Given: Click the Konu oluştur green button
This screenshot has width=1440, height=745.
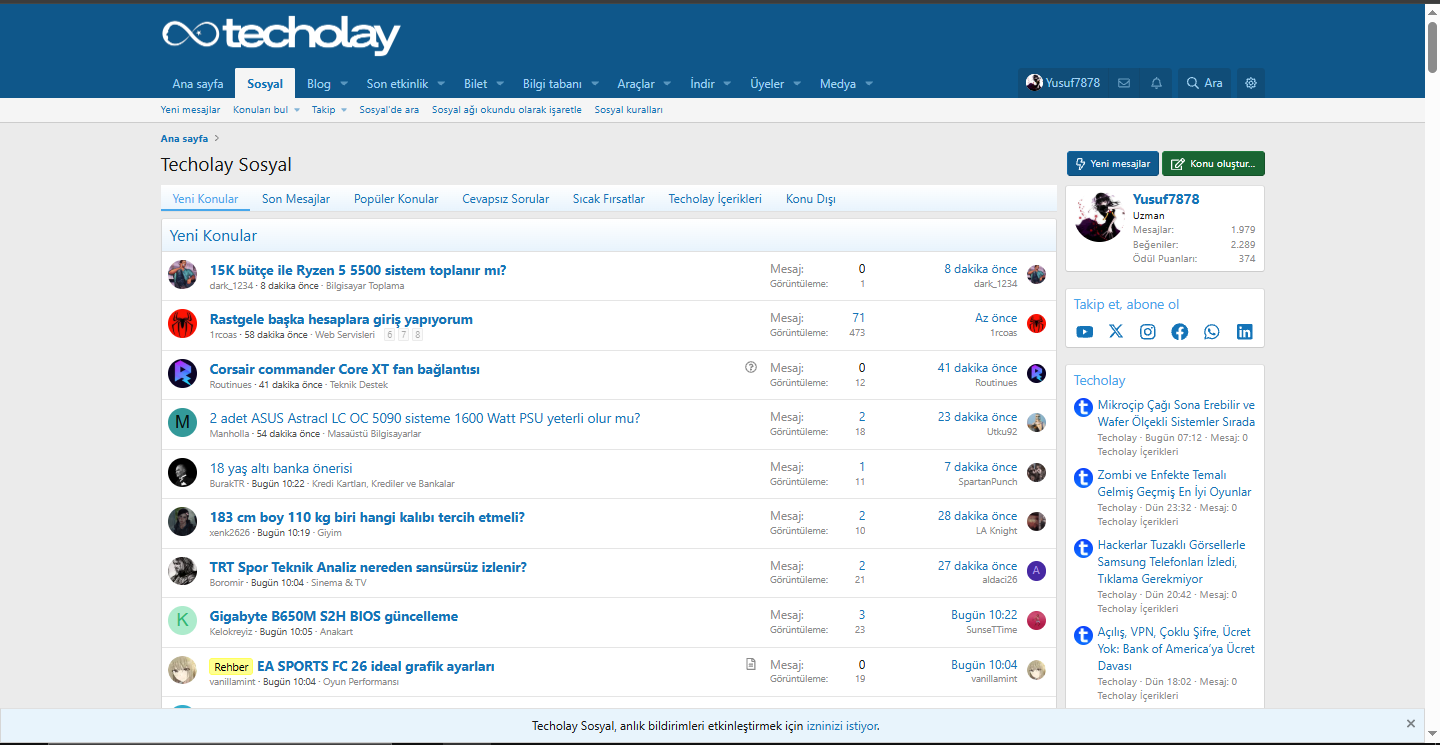Looking at the screenshot, I should (x=1213, y=163).
